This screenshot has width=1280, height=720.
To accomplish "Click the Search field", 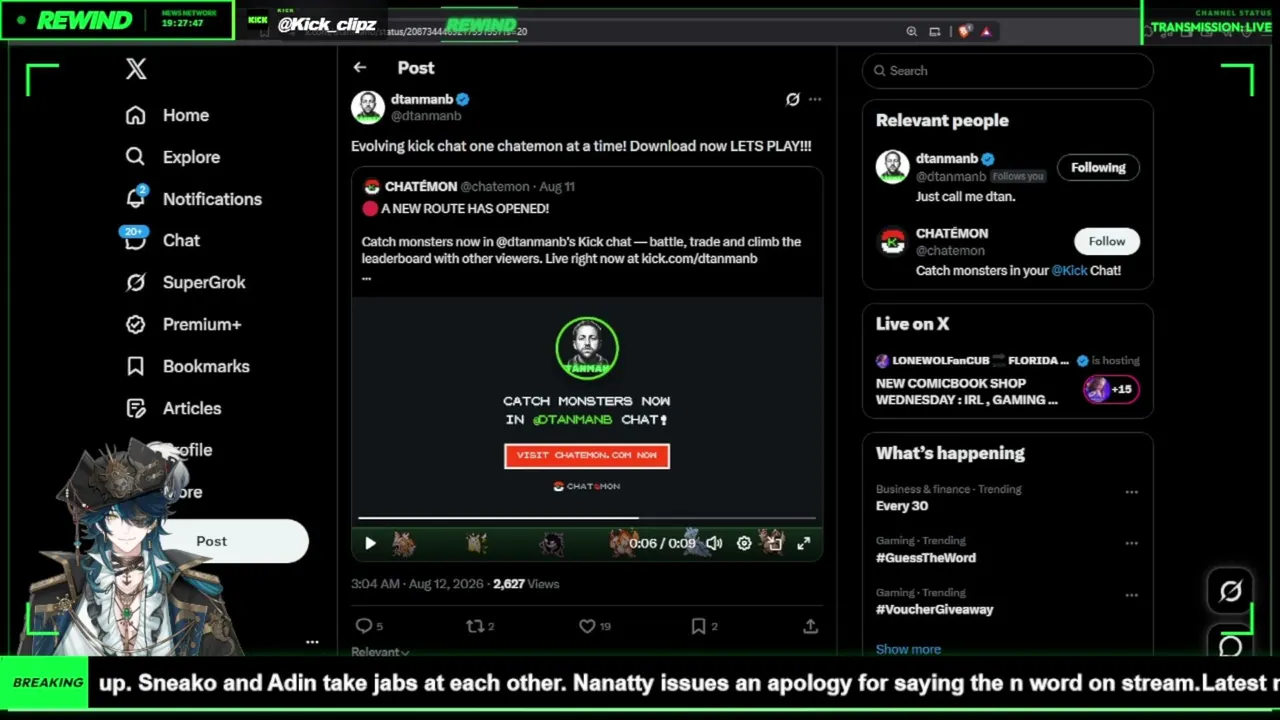I will tap(1008, 71).
